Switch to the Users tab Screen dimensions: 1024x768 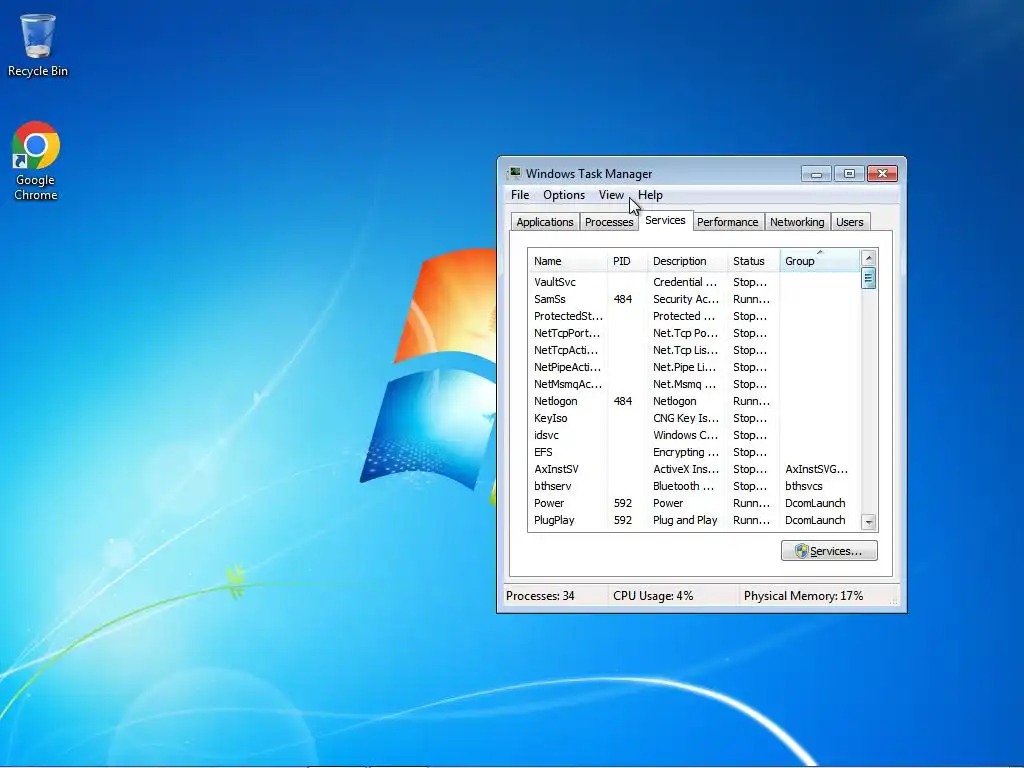[x=850, y=222]
